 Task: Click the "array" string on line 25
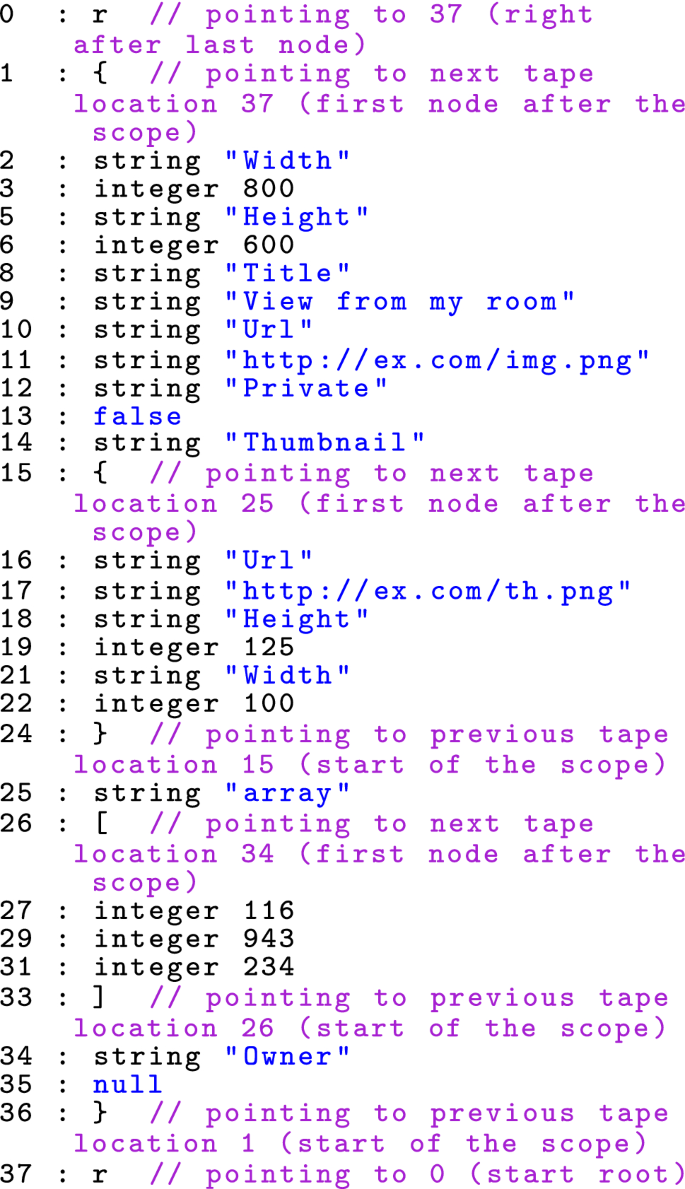pos(288,793)
